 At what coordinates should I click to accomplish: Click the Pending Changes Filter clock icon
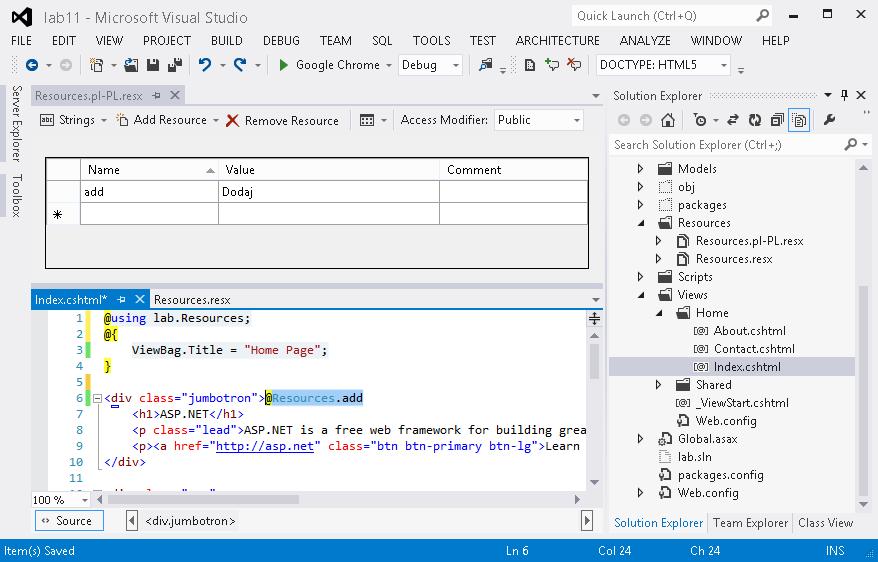[x=699, y=120]
